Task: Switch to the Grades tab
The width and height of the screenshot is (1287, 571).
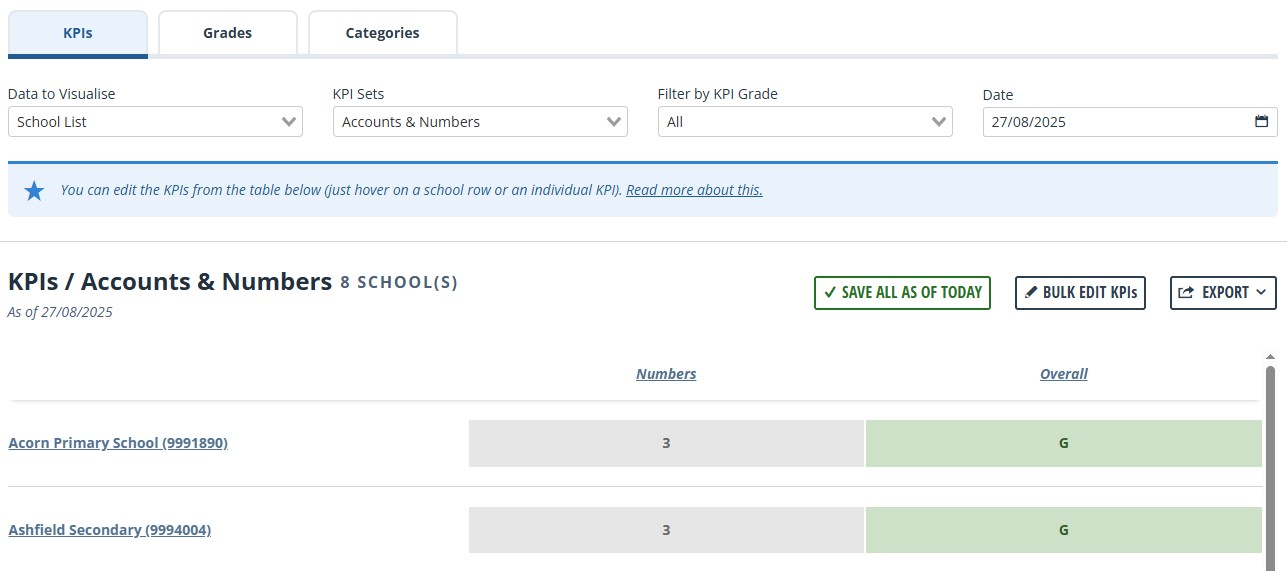Action: tap(228, 33)
